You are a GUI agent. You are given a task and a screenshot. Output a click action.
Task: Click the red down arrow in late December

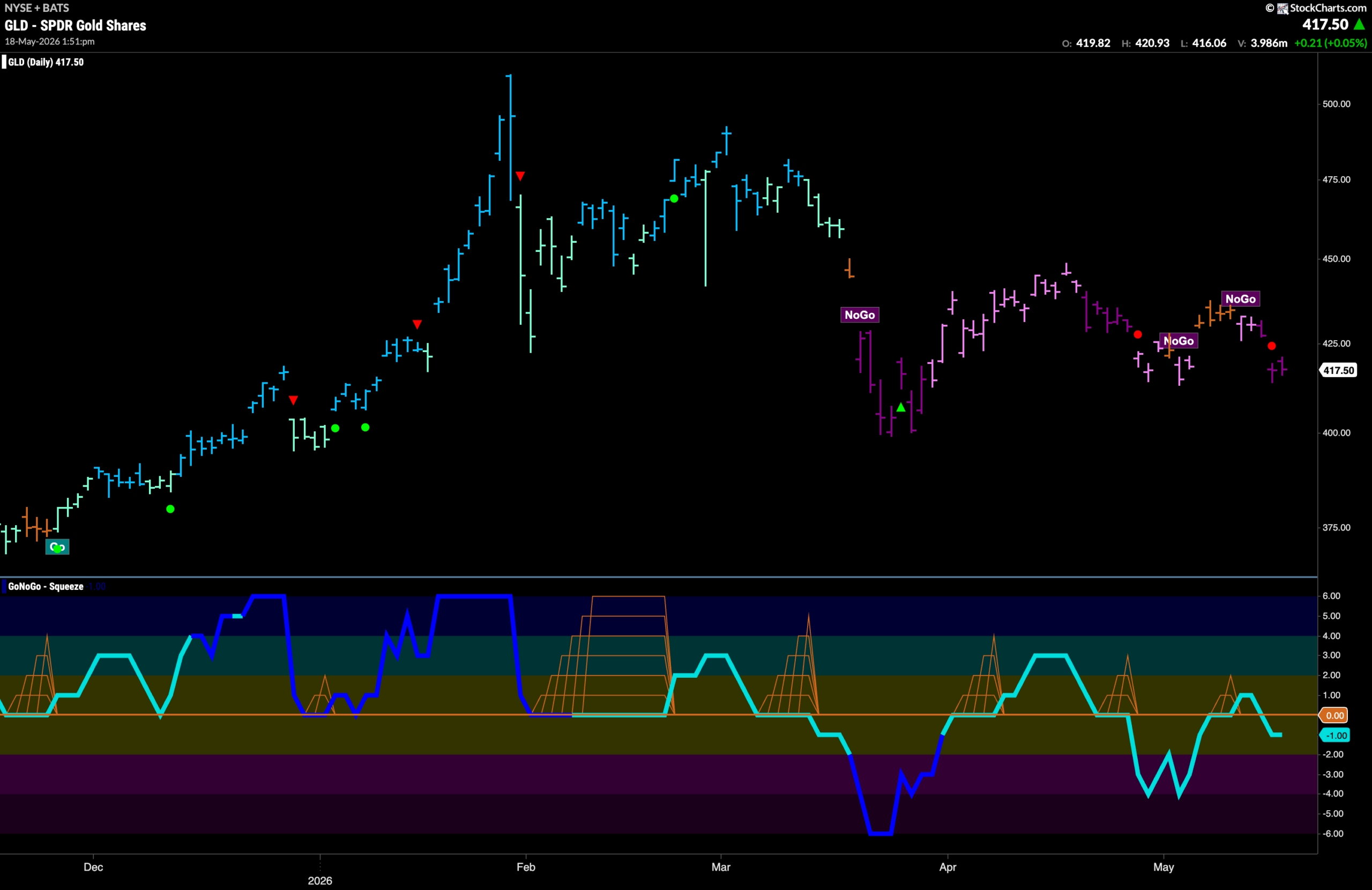coord(293,400)
